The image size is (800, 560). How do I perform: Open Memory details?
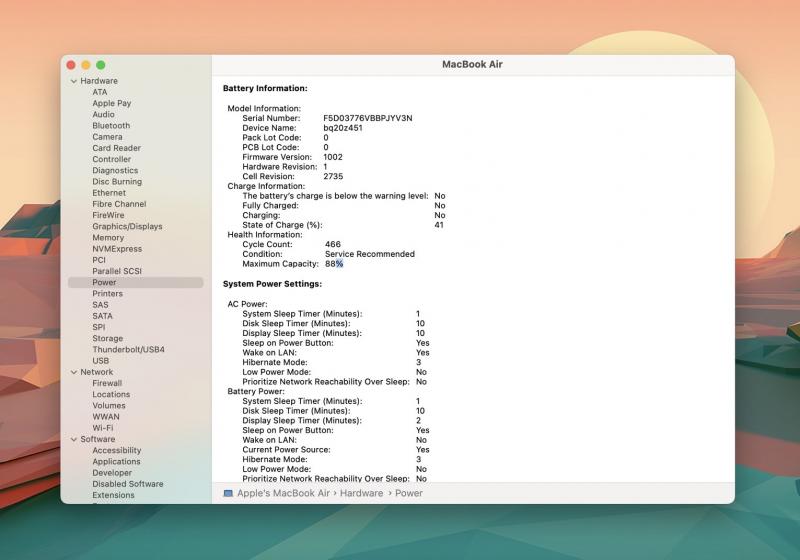click(108, 238)
